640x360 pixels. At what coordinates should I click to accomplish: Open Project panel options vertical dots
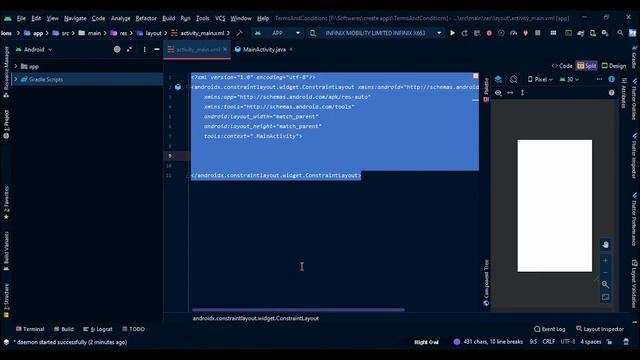[144, 49]
